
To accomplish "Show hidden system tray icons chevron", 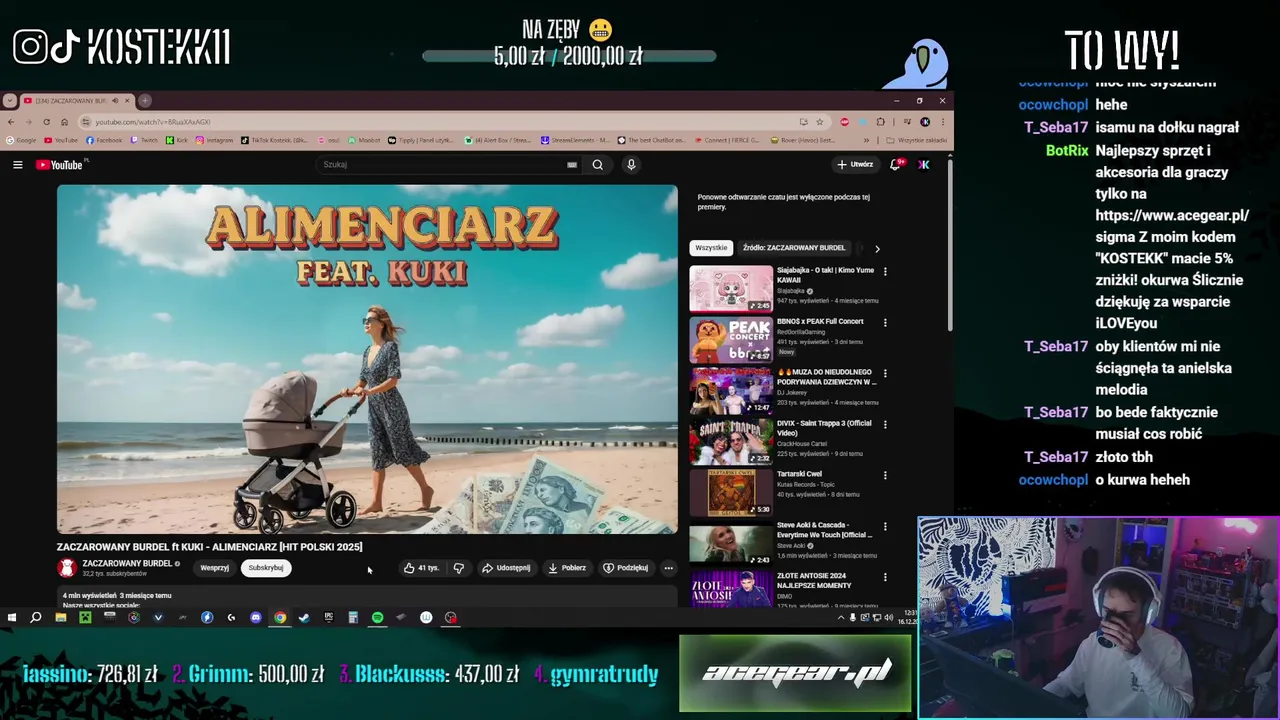I will pyautogui.click(x=840, y=618).
